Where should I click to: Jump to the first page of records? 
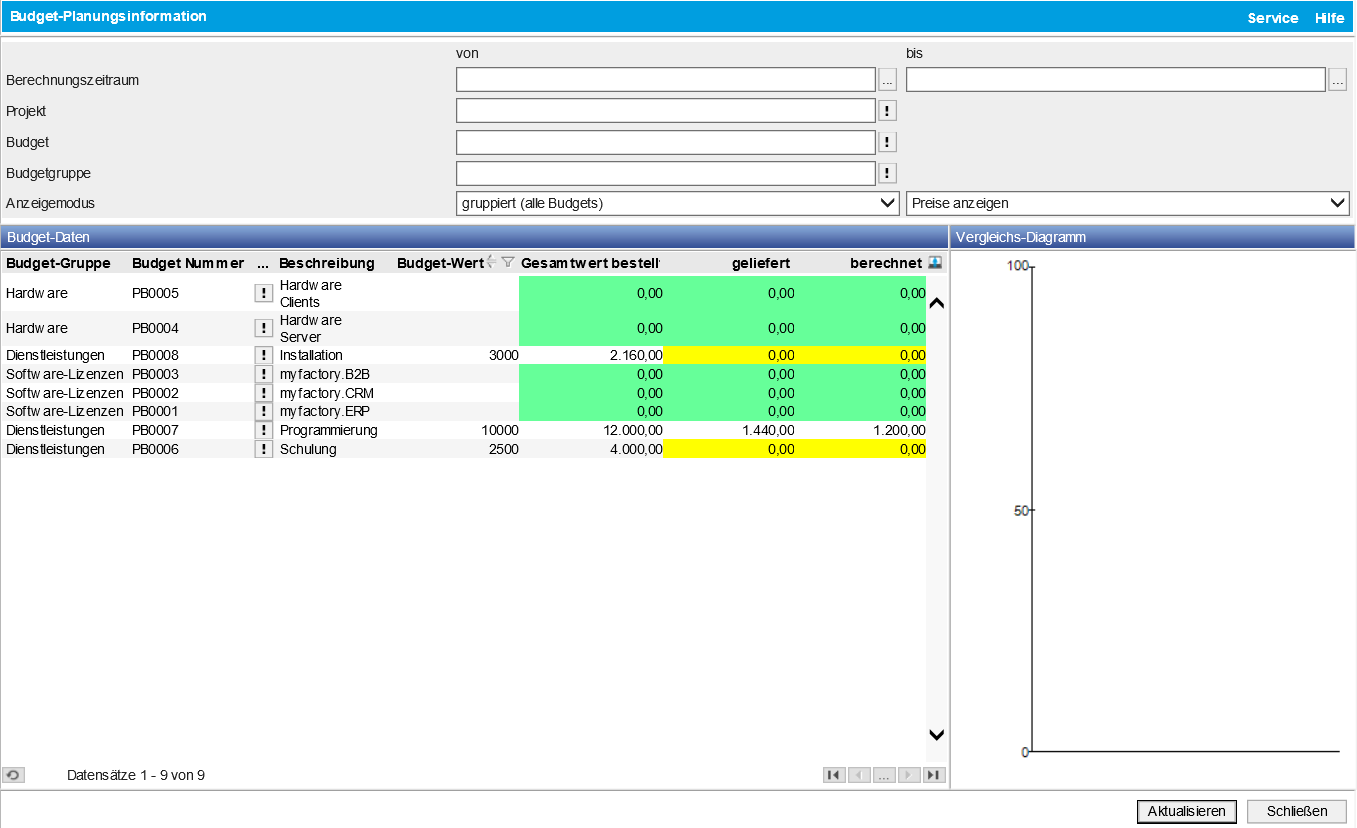click(833, 775)
